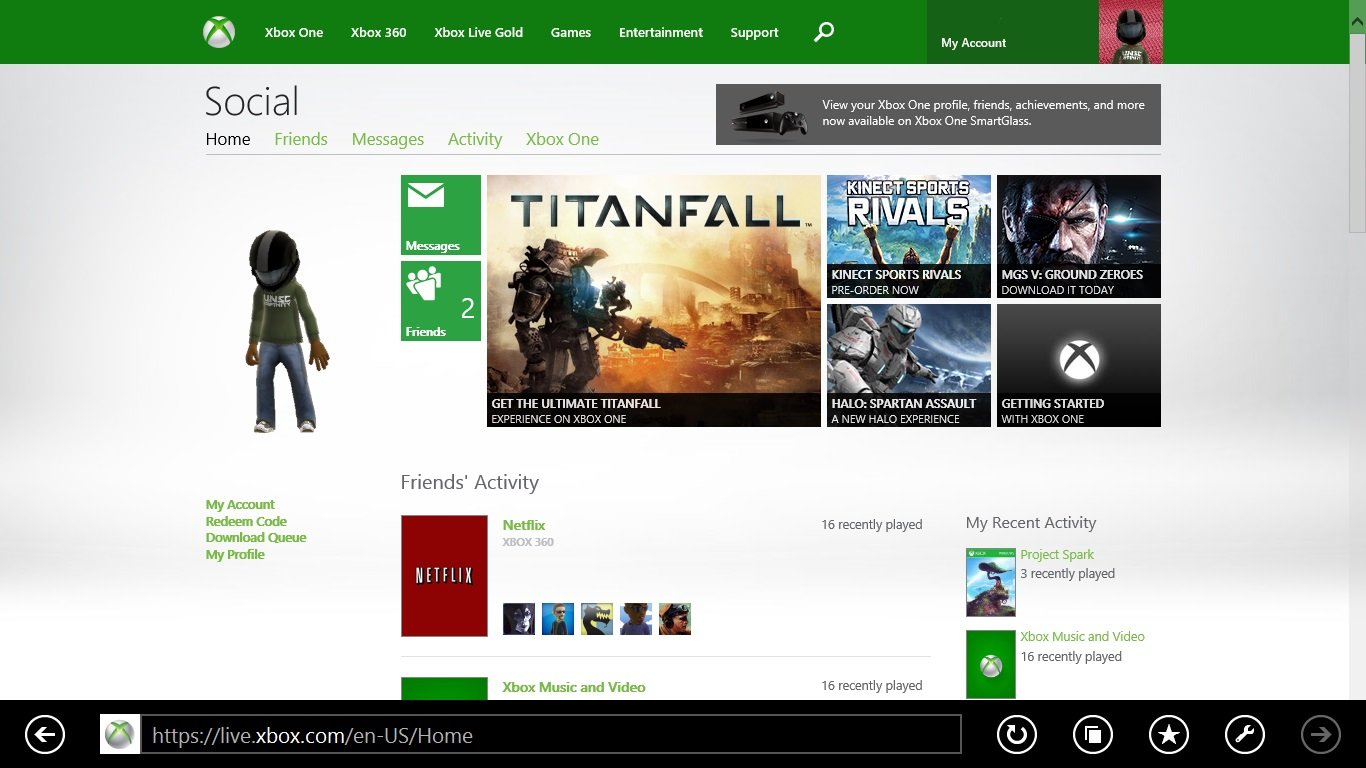1366x768 pixels.
Task: Click the greyed forward arrow button
Action: pos(1321,735)
